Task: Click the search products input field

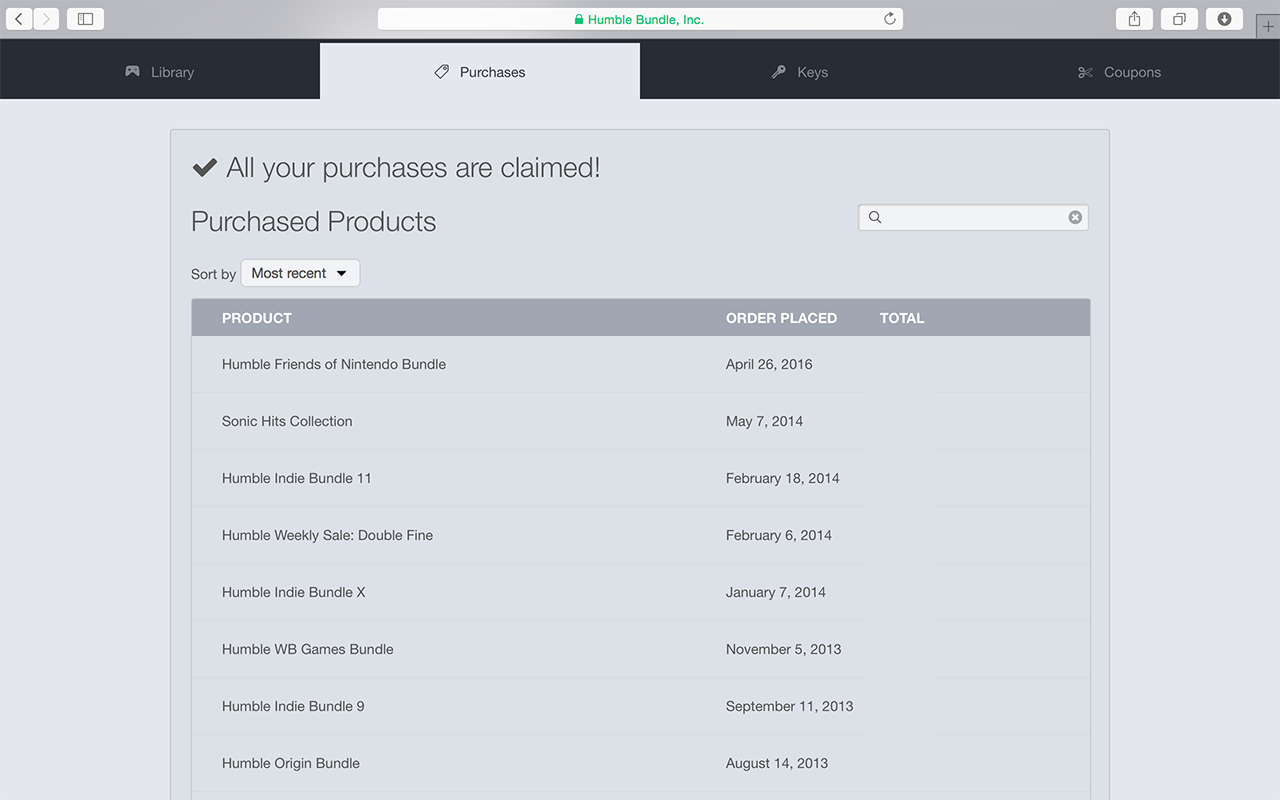Action: (x=973, y=217)
